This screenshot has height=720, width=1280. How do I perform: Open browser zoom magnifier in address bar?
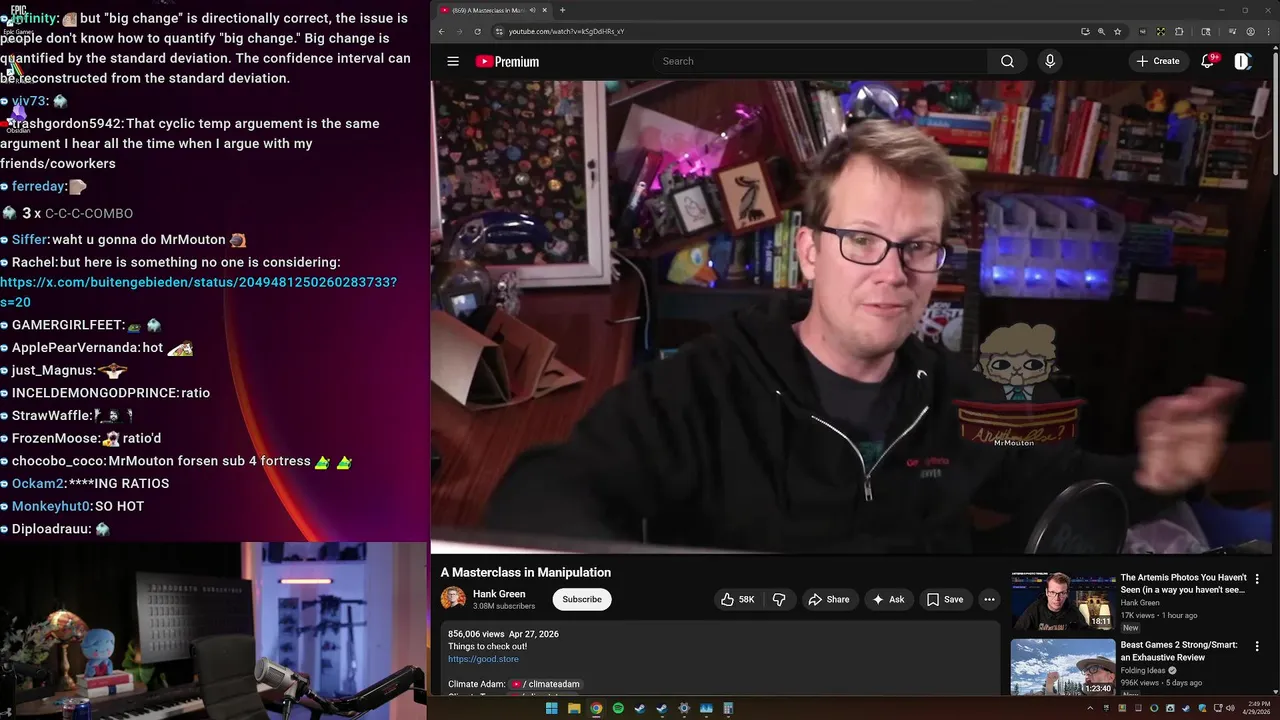(1101, 31)
